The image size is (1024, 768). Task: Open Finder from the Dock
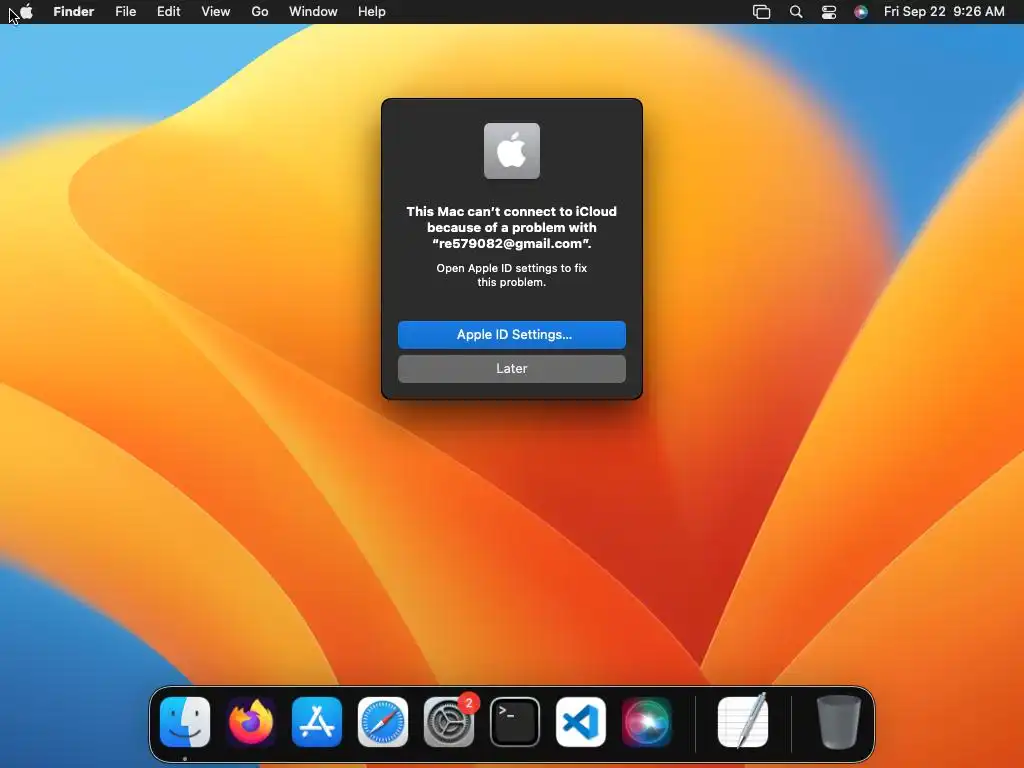click(x=185, y=722)
